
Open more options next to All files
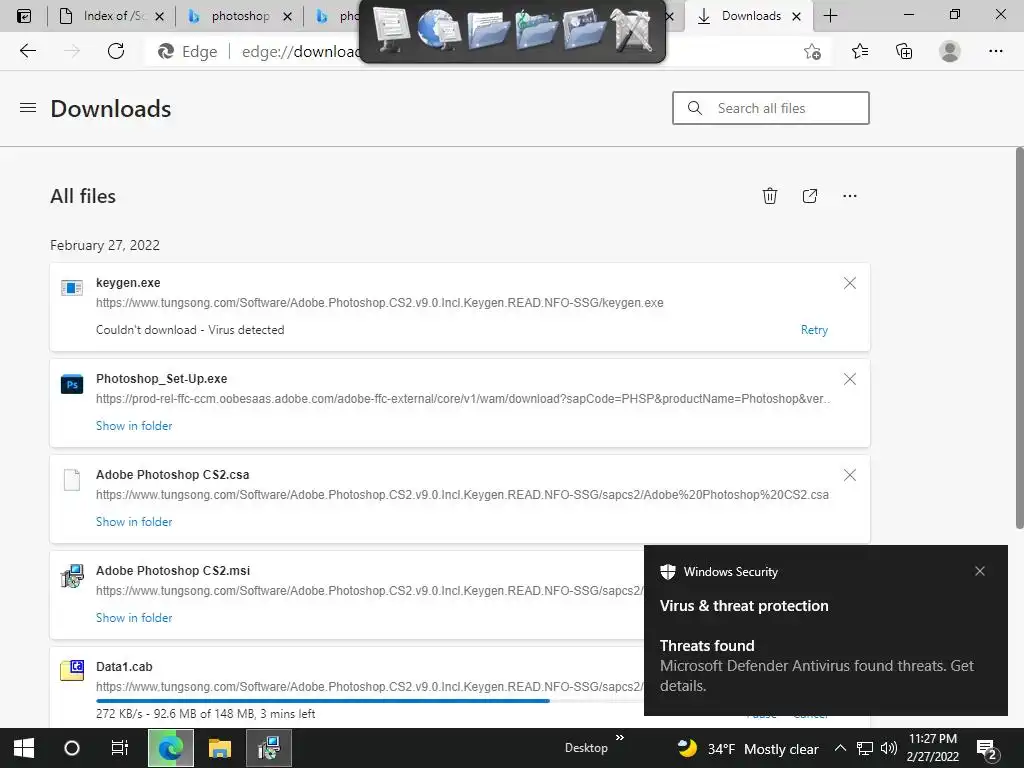click(x=850, y=196)
